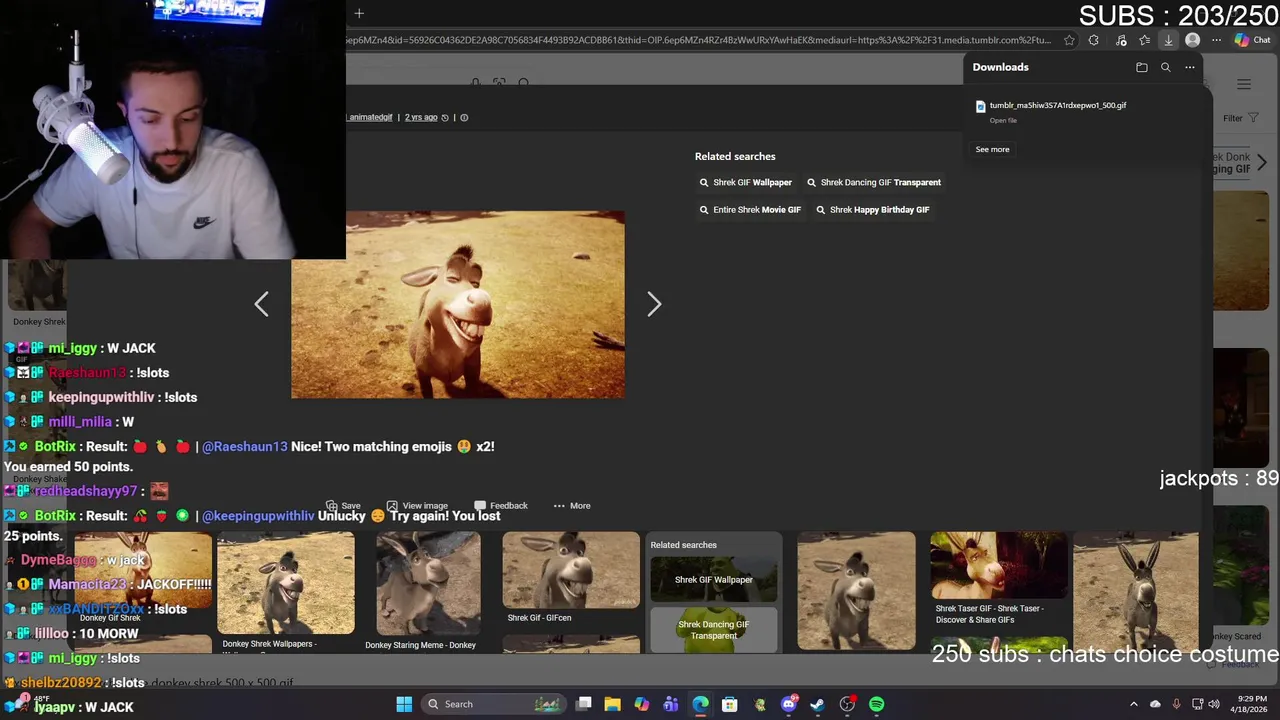Open the animatedgif source link
1280x720 pixels.
pyautogui.click(x=370, y=117)
